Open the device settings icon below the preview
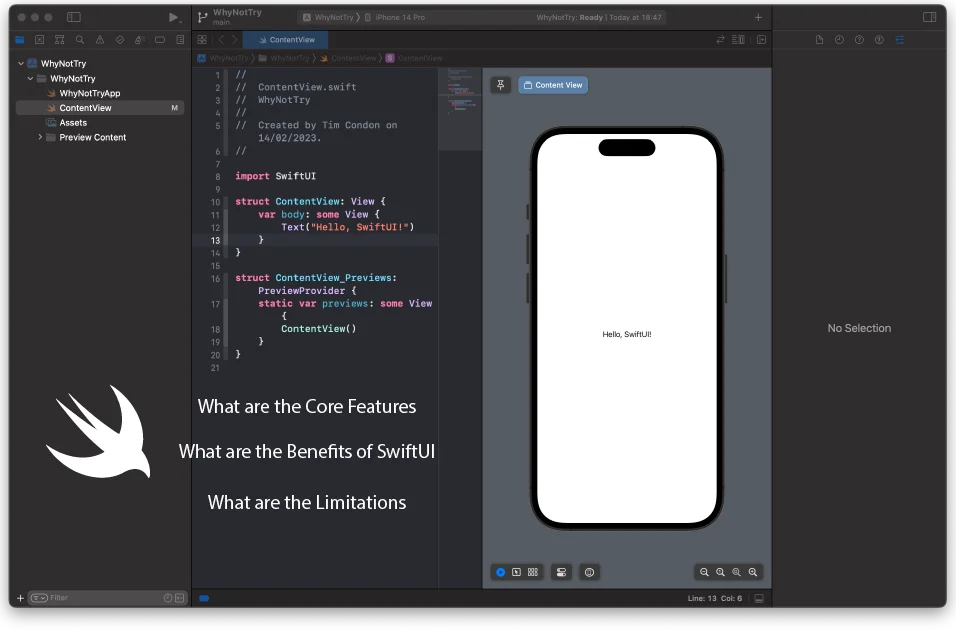The height and width of the screenshot is (630, 956). tap(560, 572)
